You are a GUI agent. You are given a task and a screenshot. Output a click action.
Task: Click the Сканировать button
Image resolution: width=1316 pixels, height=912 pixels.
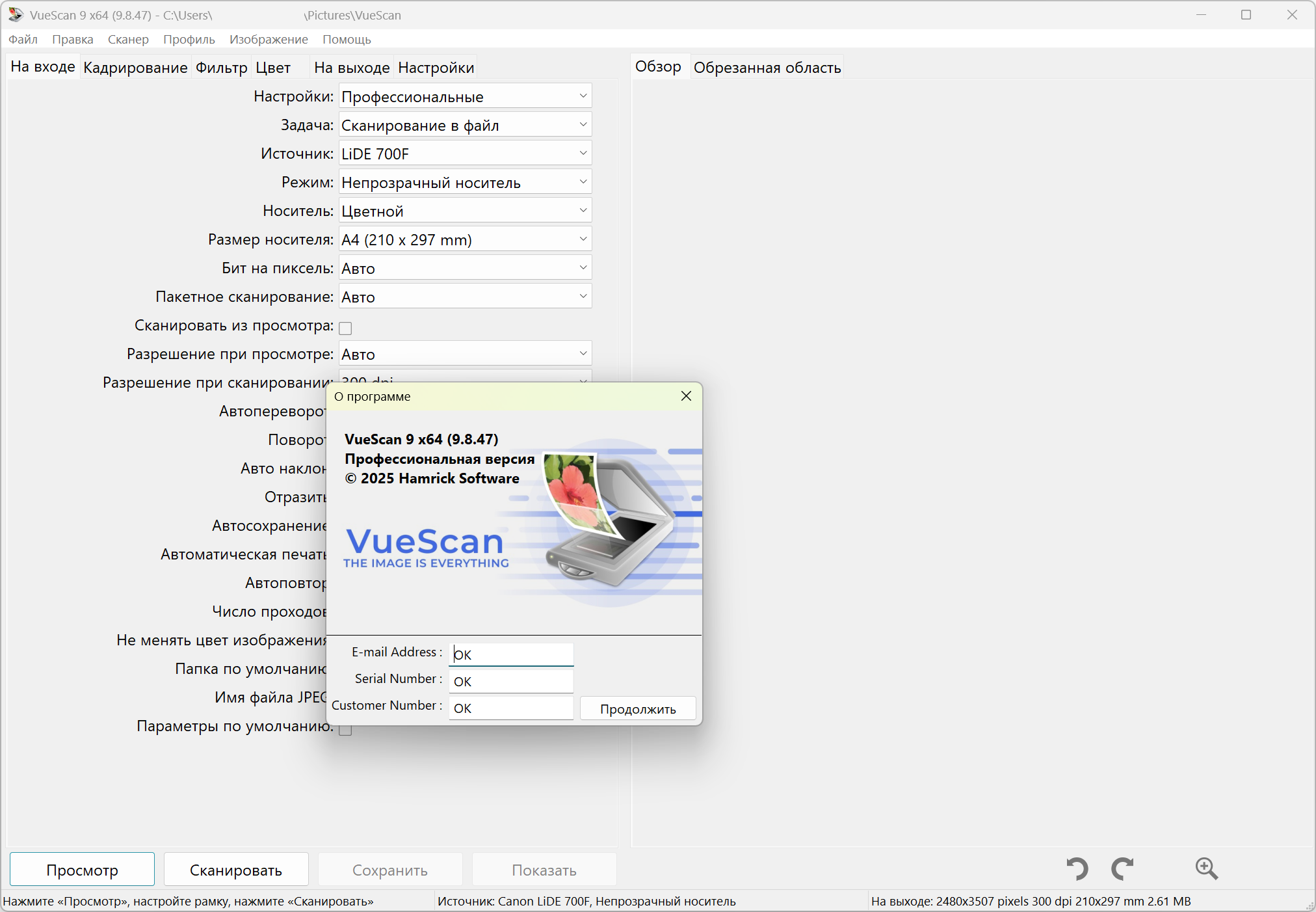[236, 870]
